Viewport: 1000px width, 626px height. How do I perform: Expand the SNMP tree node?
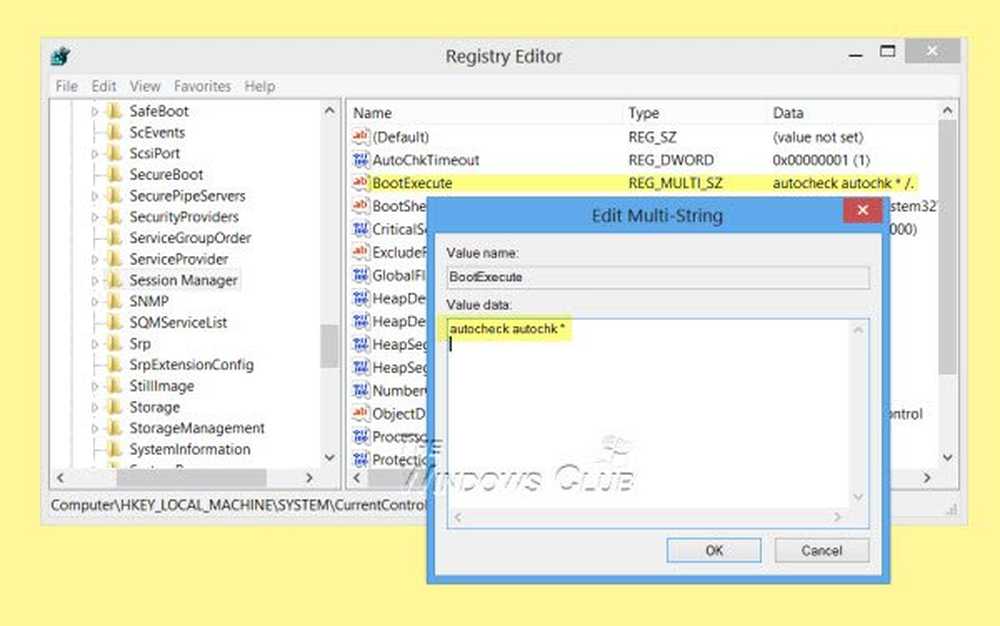pyautogui.click(x=96, y=302)
